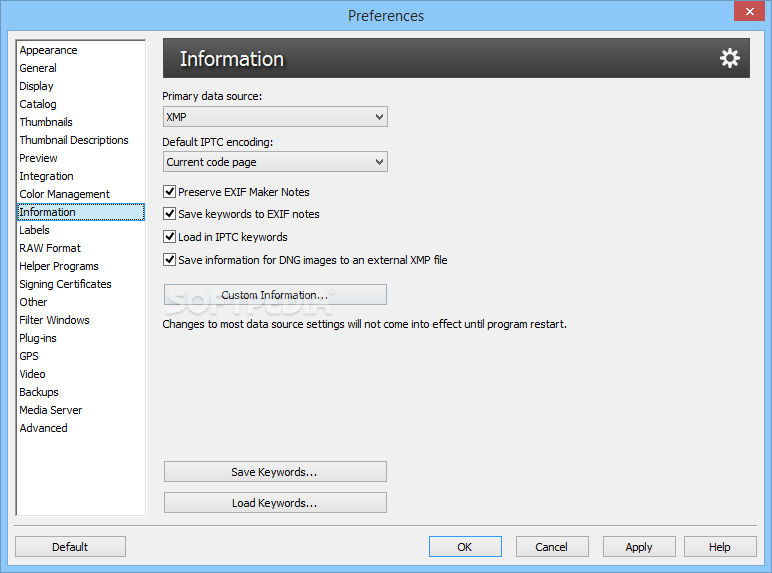Select Thumbnail Descriptions category
Screen dimensions: 772x573
click(74, 140)
